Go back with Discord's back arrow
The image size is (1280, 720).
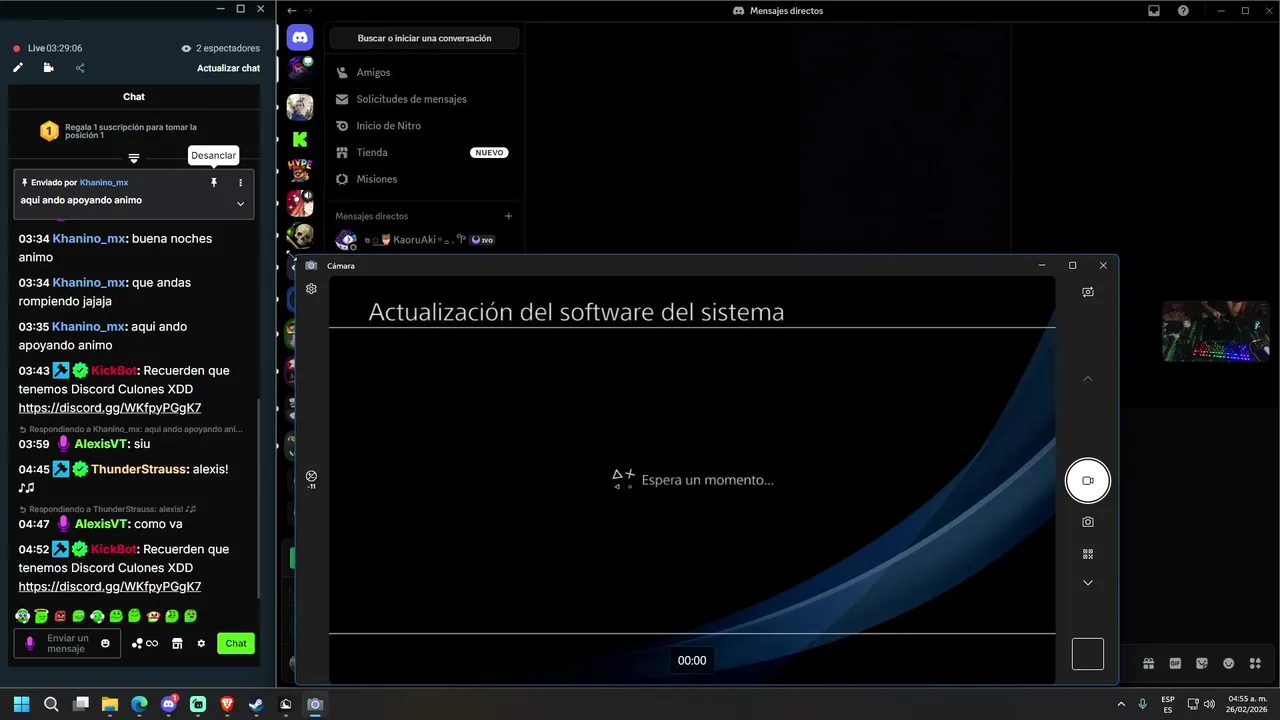(x=292, y=10)
